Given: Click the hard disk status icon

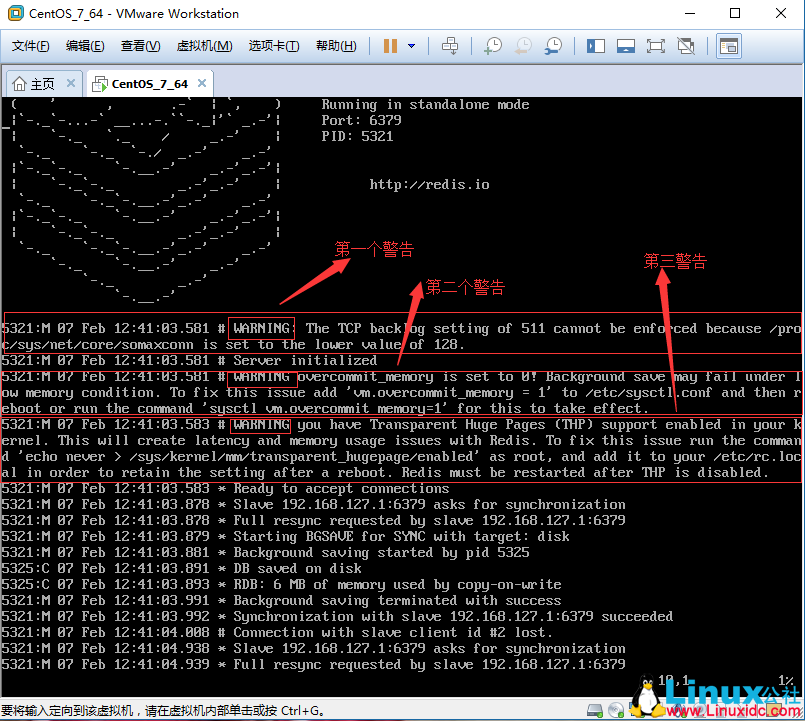Looking at the screenshot, I should [x=597, y=711].
